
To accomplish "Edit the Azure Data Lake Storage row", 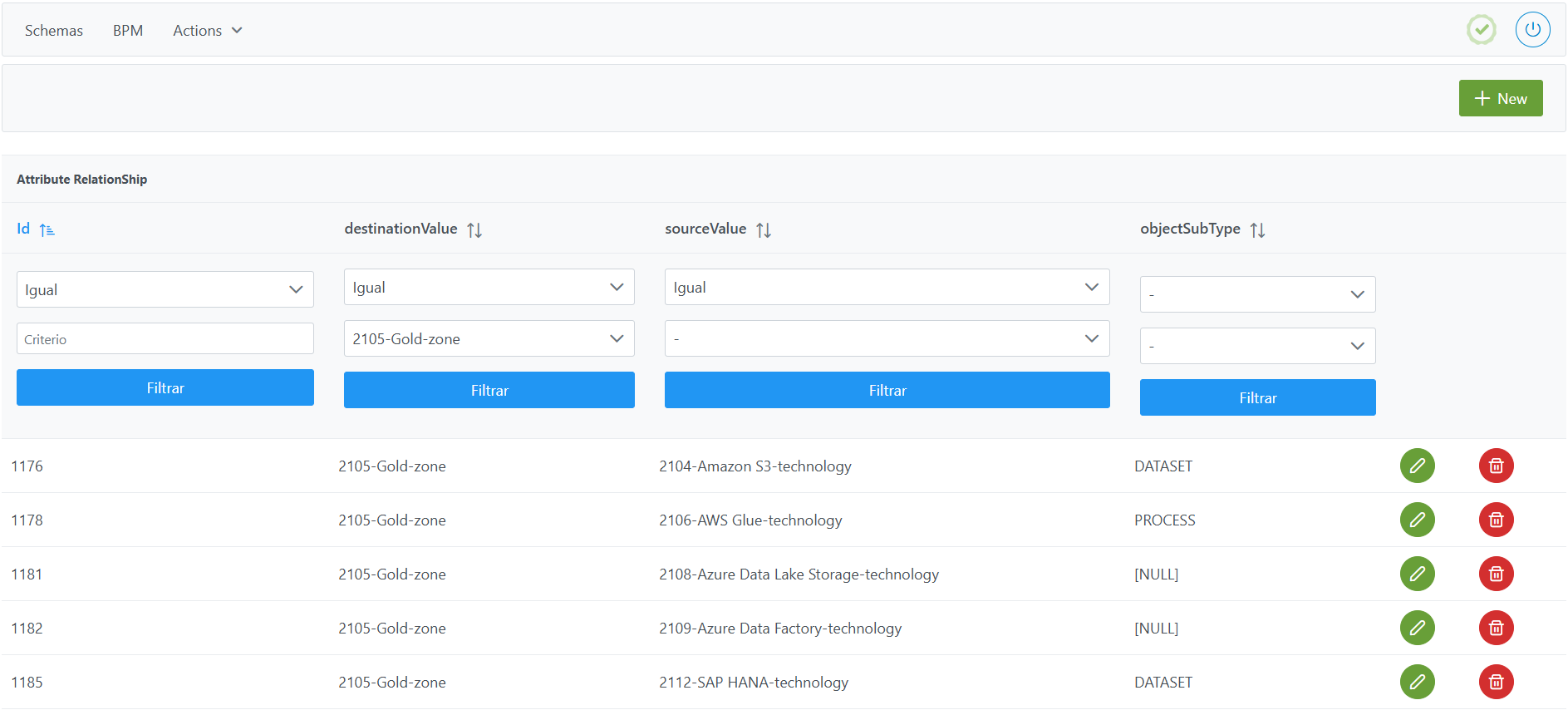I will [1417, 574].
